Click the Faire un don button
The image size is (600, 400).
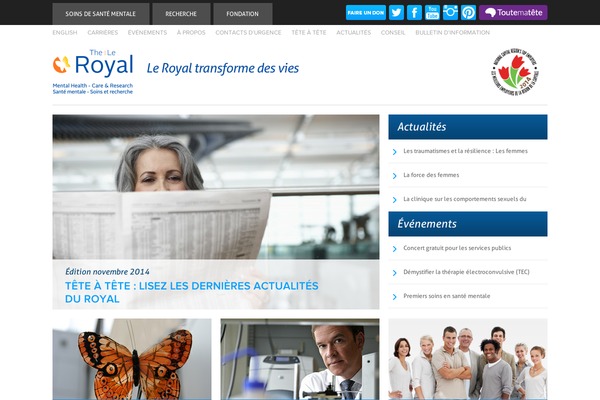click(x=365, y=13)
